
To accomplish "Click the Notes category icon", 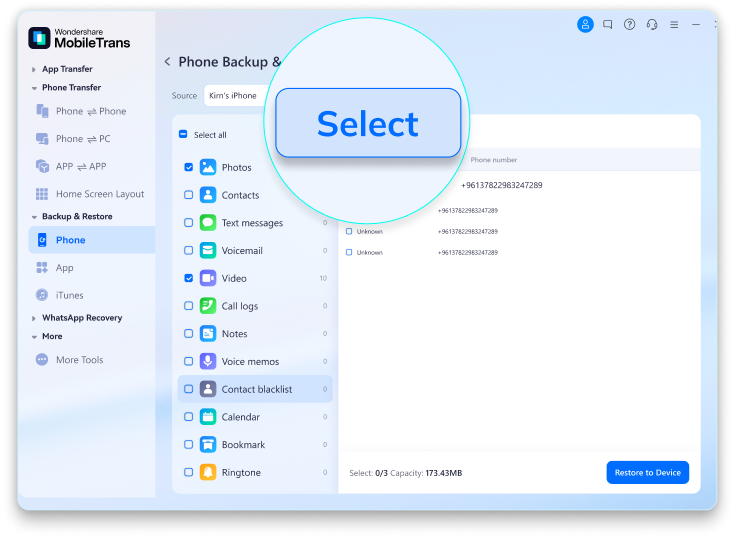I will tap(208, 333).
